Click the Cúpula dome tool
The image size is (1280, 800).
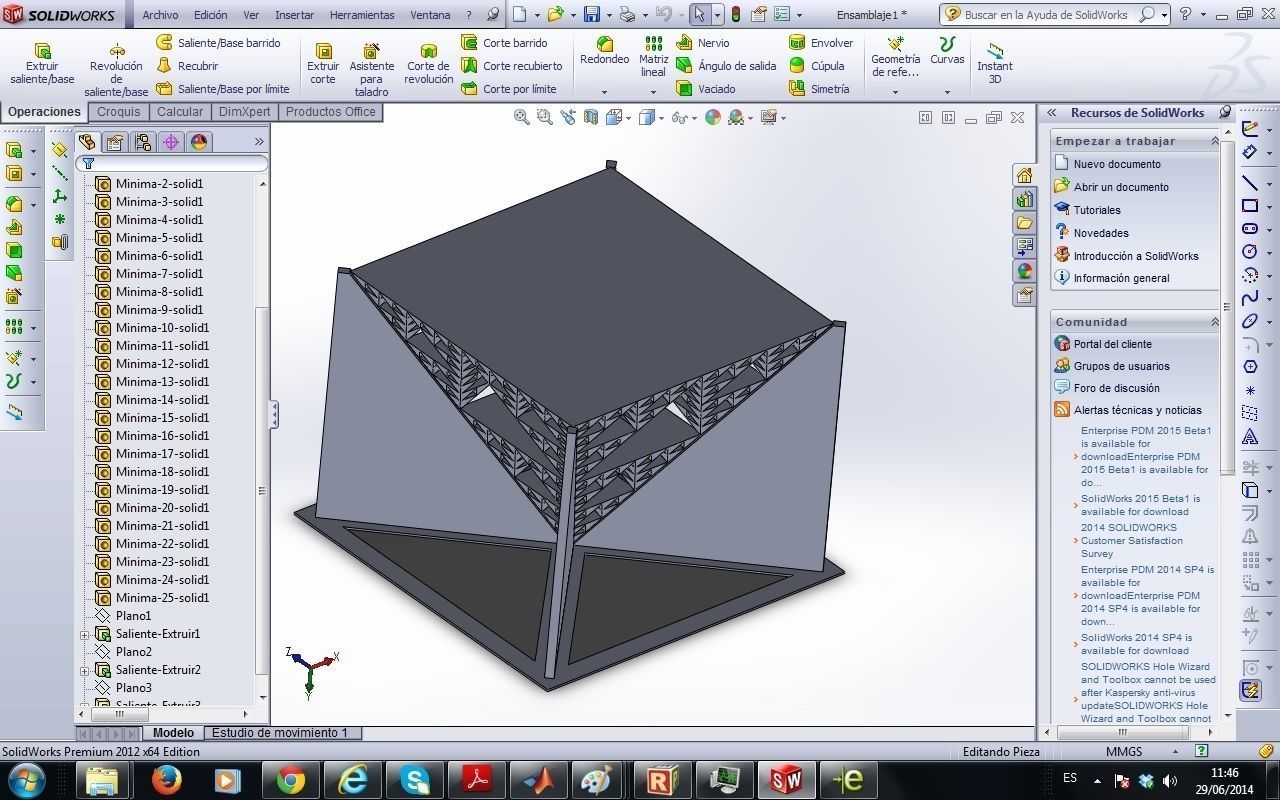(817, 66)
